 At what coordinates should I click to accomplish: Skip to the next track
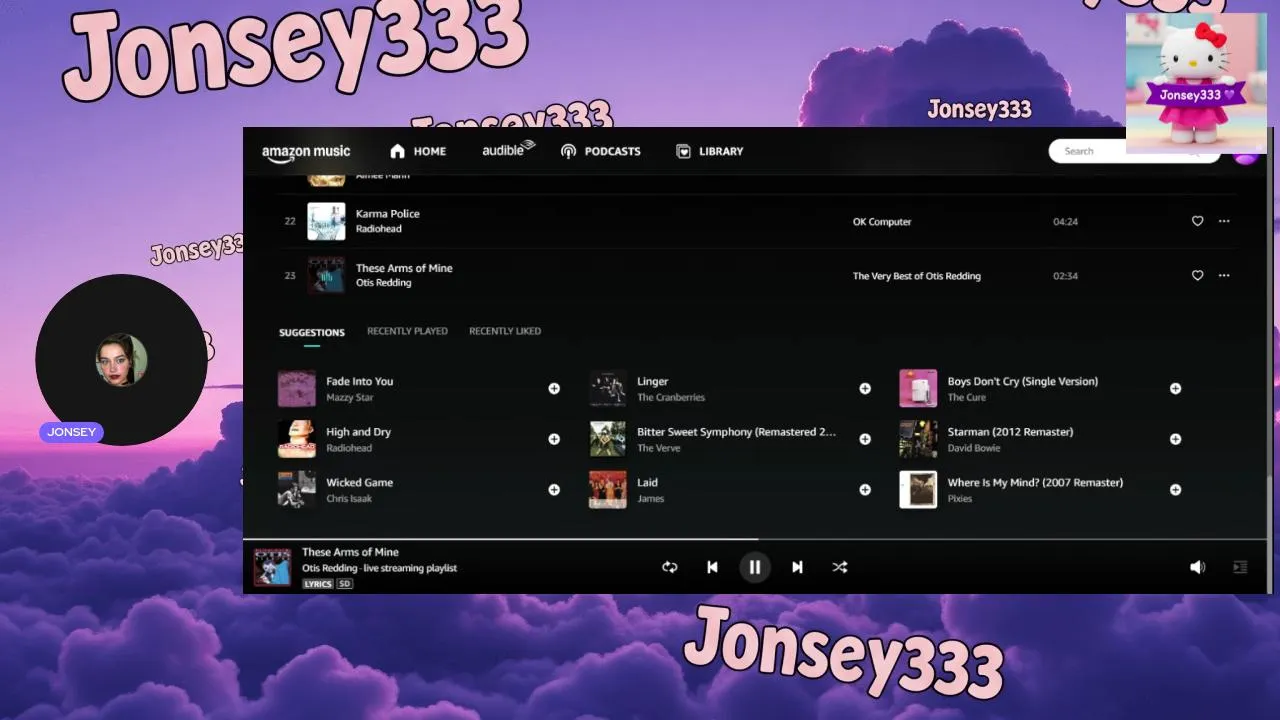(797, 567)
